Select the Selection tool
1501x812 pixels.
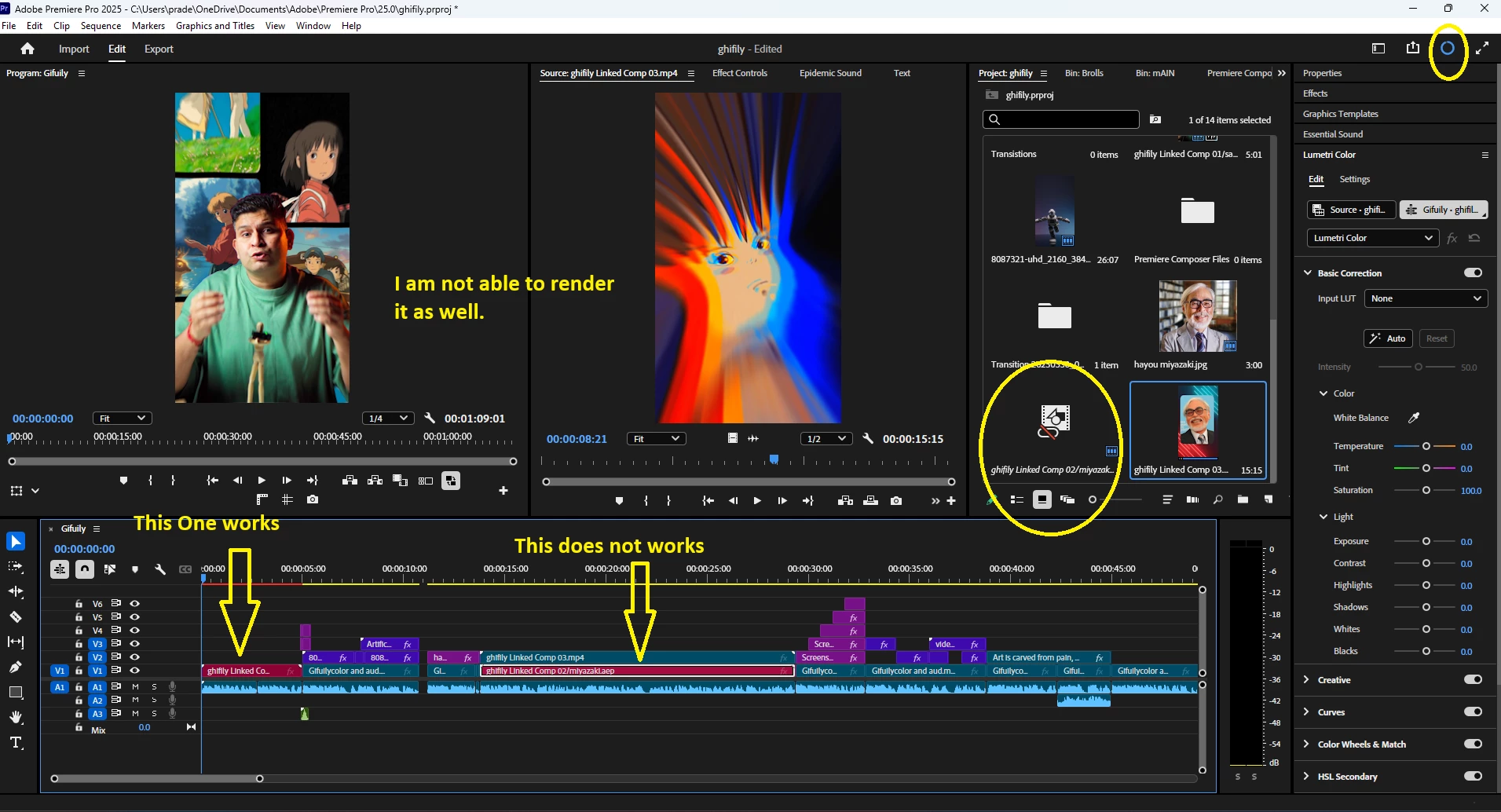16,541
